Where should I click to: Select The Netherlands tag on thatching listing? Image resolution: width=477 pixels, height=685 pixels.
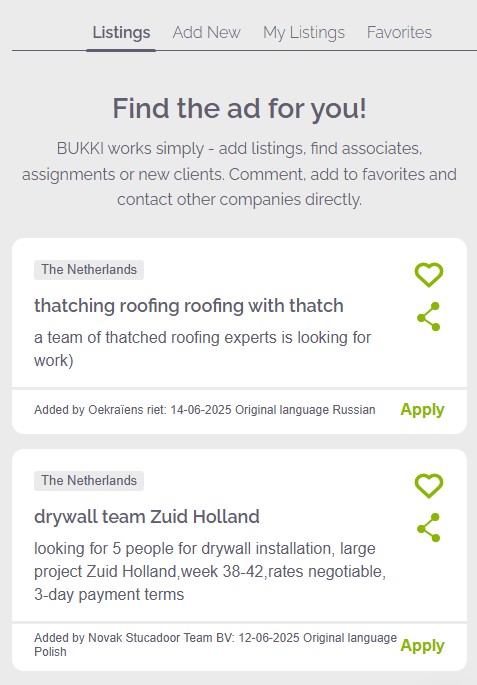tap(89, 270)
